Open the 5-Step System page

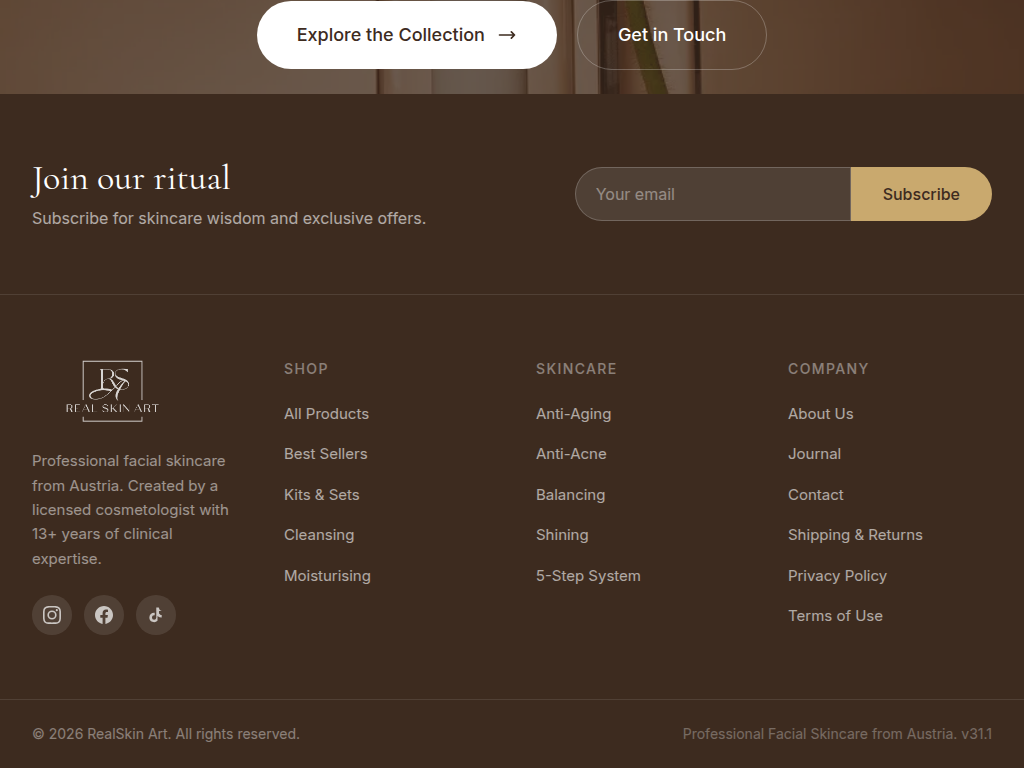[588, 575]
